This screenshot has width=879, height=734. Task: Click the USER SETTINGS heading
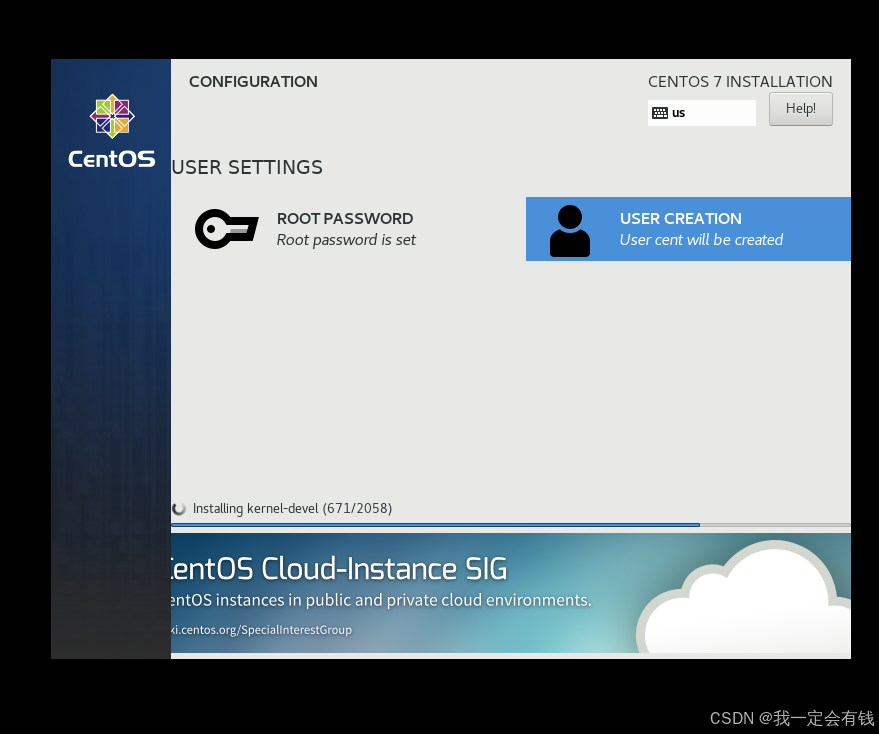coord(247,167)
